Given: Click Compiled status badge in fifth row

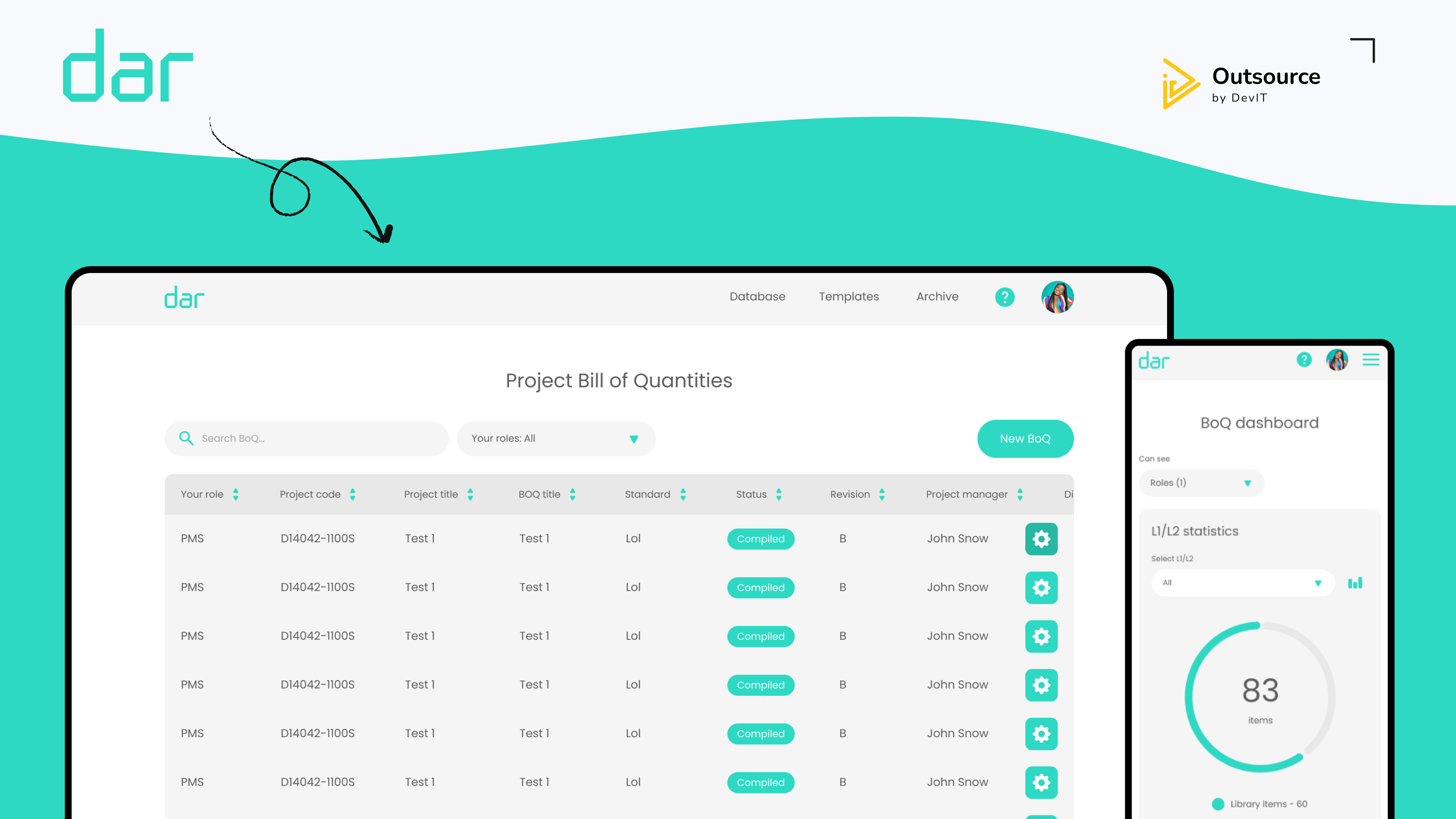Looking at the screenshot, I should pos(761,734).
